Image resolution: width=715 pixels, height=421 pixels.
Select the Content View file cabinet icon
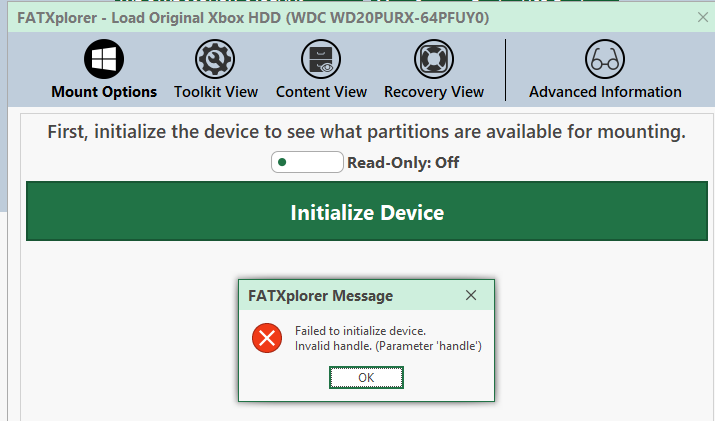click(x=321, y=59)
